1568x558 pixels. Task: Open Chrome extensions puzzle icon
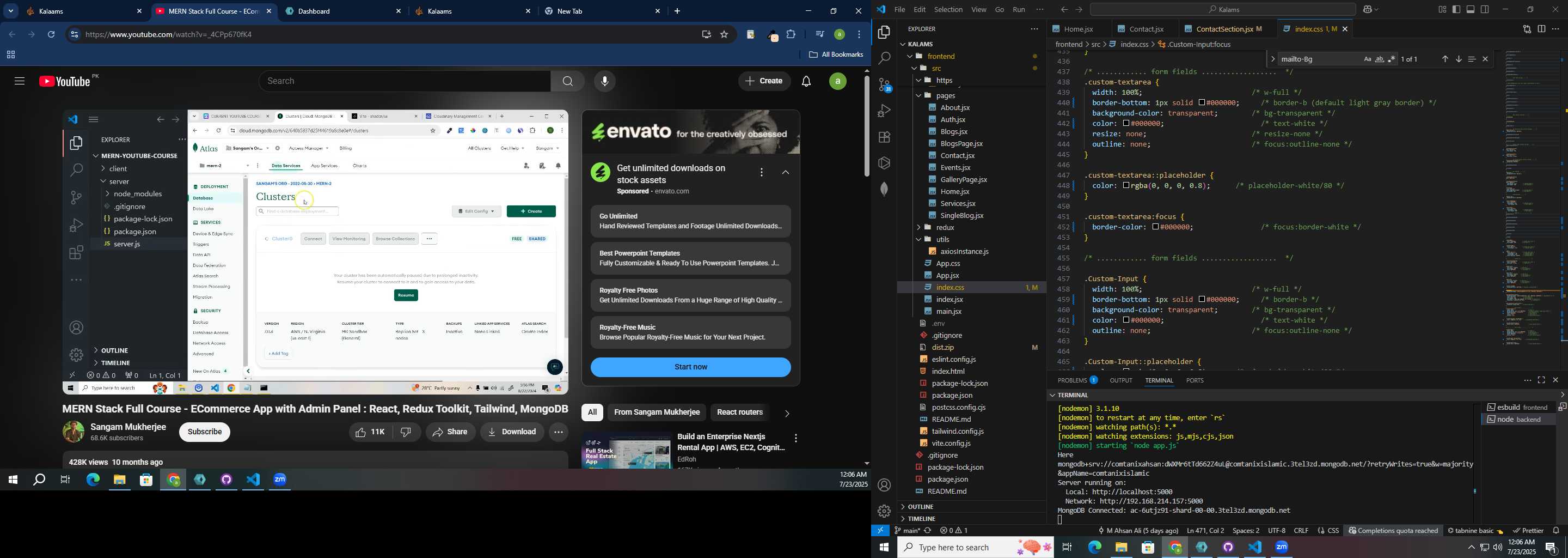791,35
